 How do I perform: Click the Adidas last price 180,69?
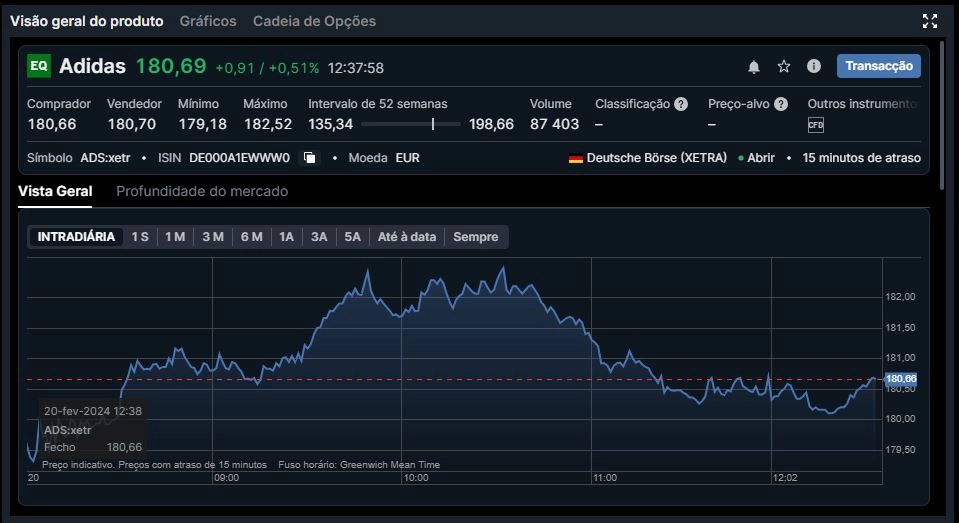171,66
